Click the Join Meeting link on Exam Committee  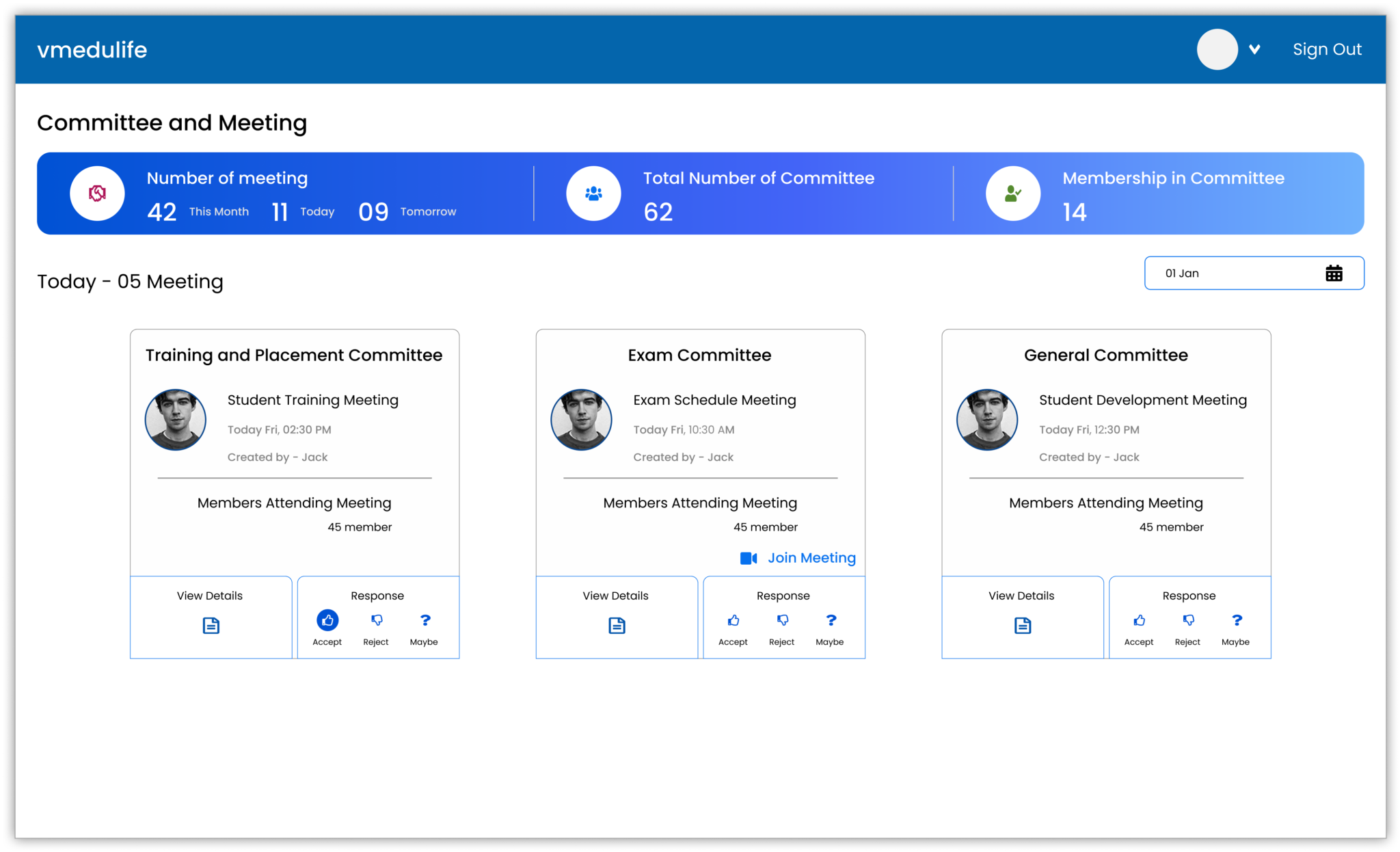coord(811,558)
